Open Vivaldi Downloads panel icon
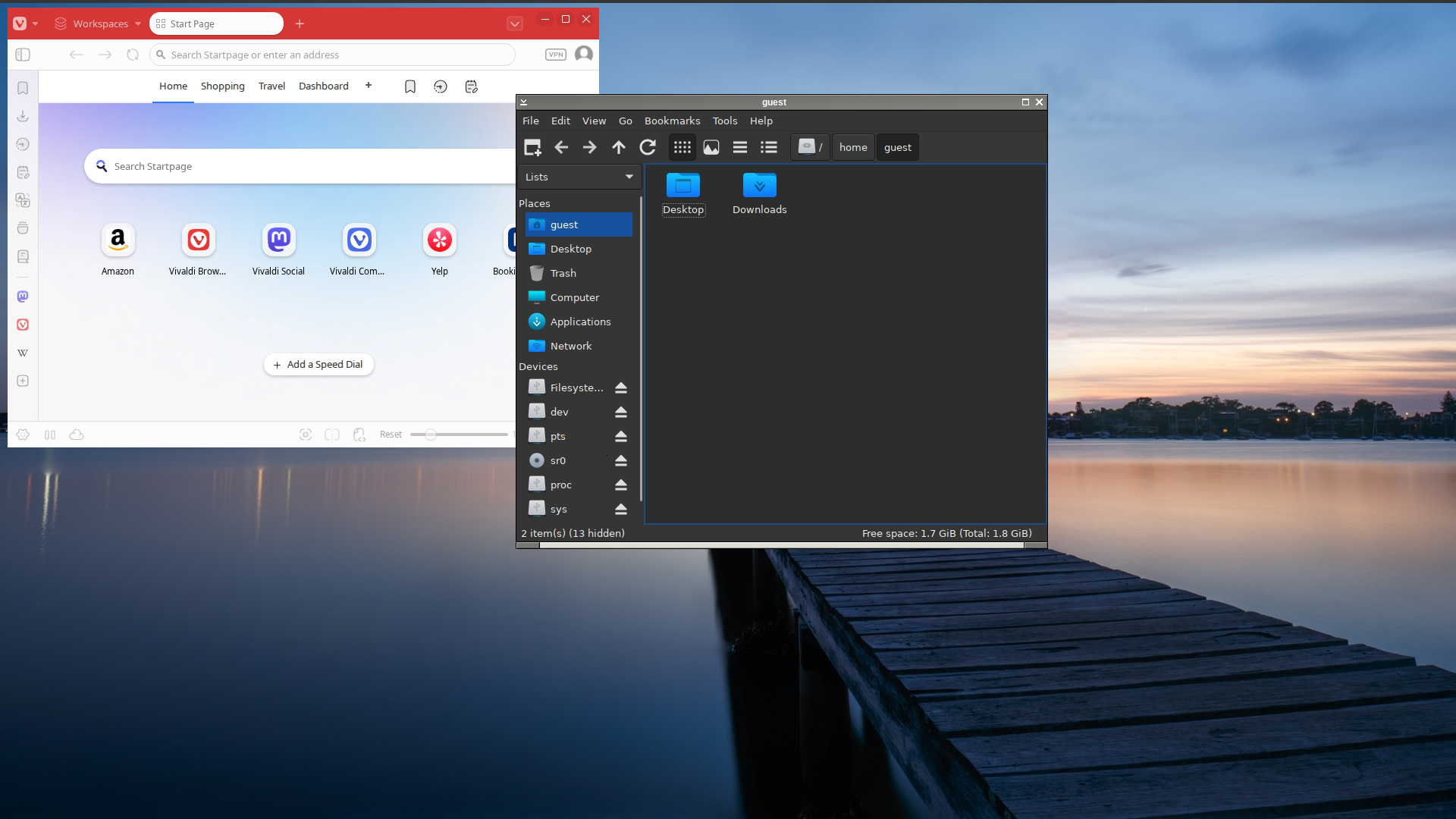 (23, 116)
